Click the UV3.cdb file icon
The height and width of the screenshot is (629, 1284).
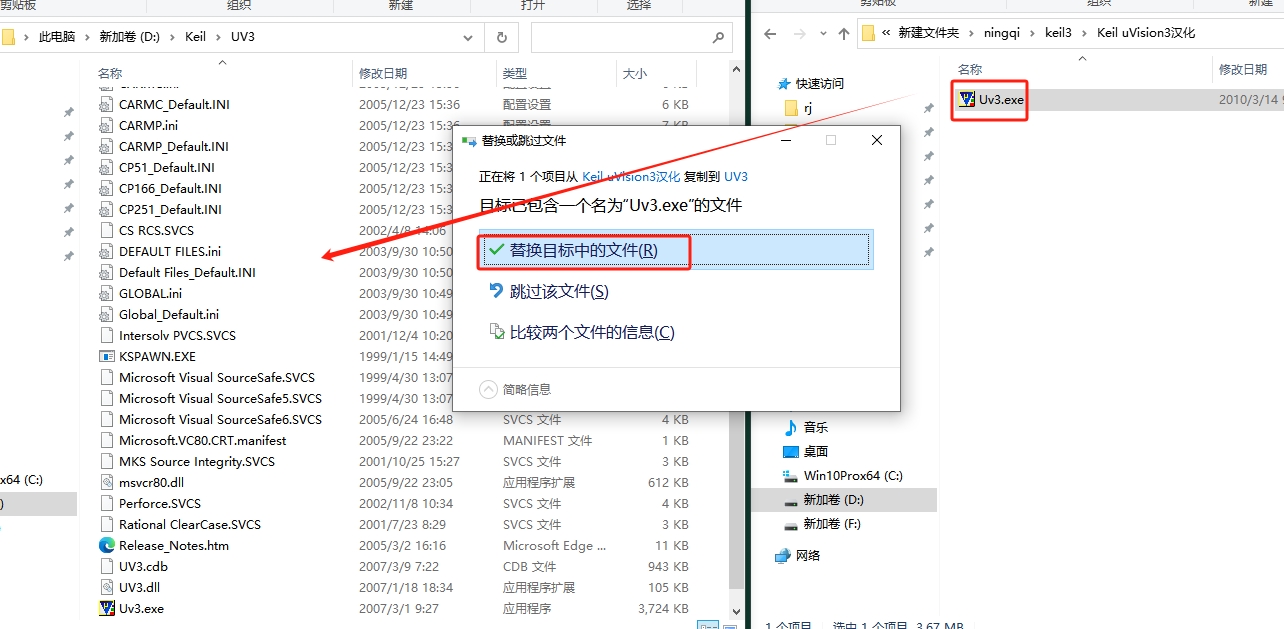[107, 566]
